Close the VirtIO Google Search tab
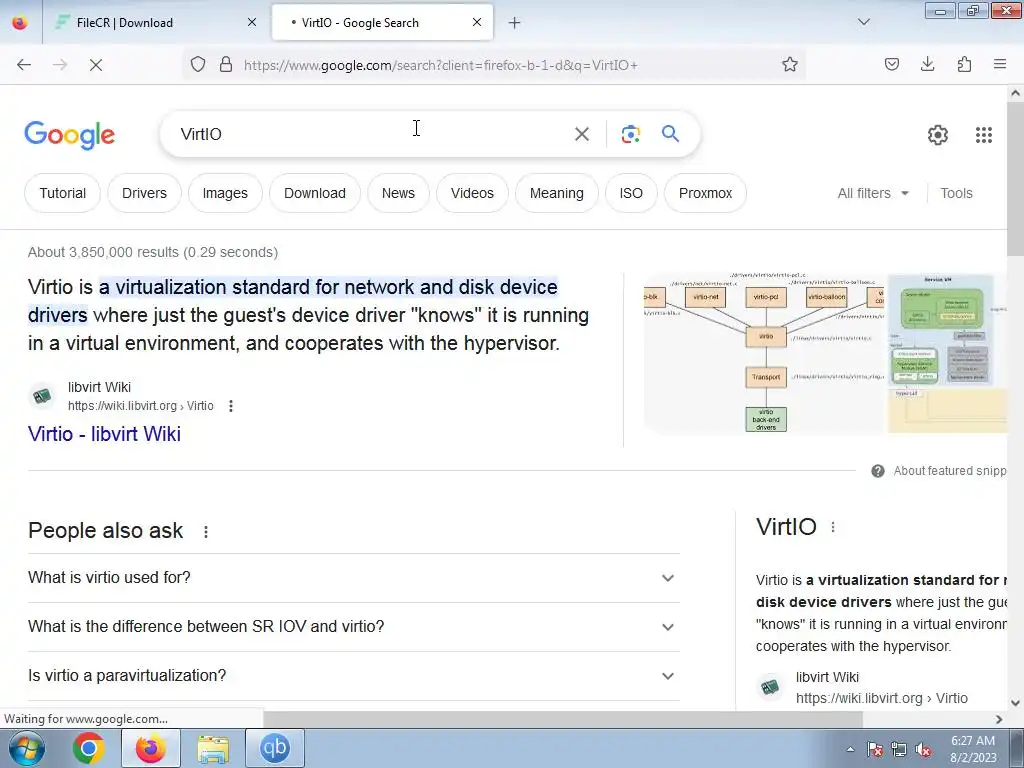1024x768 pixels. pyautogui.click(x=477, y=22)
